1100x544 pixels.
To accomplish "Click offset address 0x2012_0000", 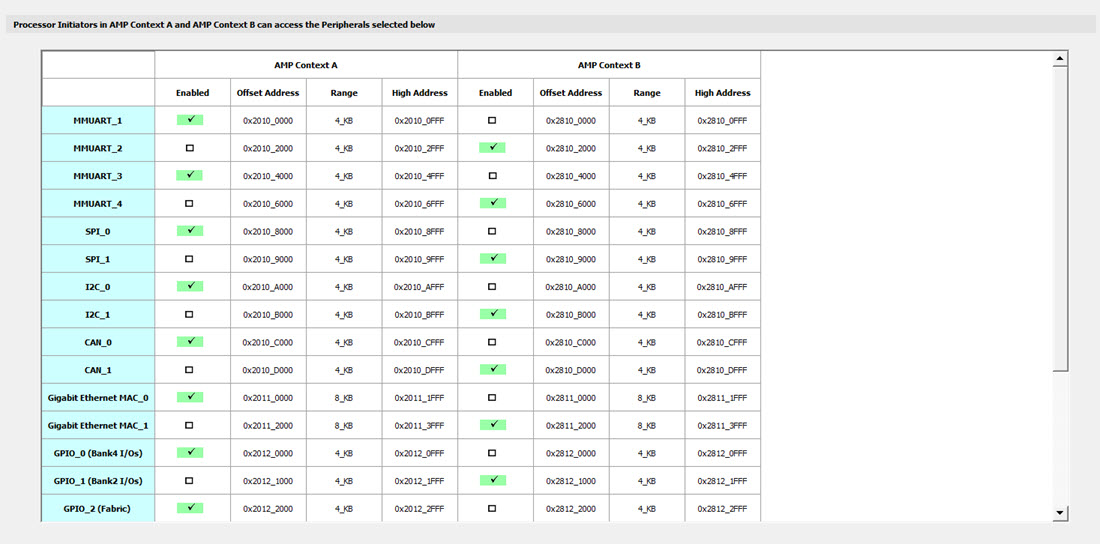I will pyautogui.click(x=268, y=453).
